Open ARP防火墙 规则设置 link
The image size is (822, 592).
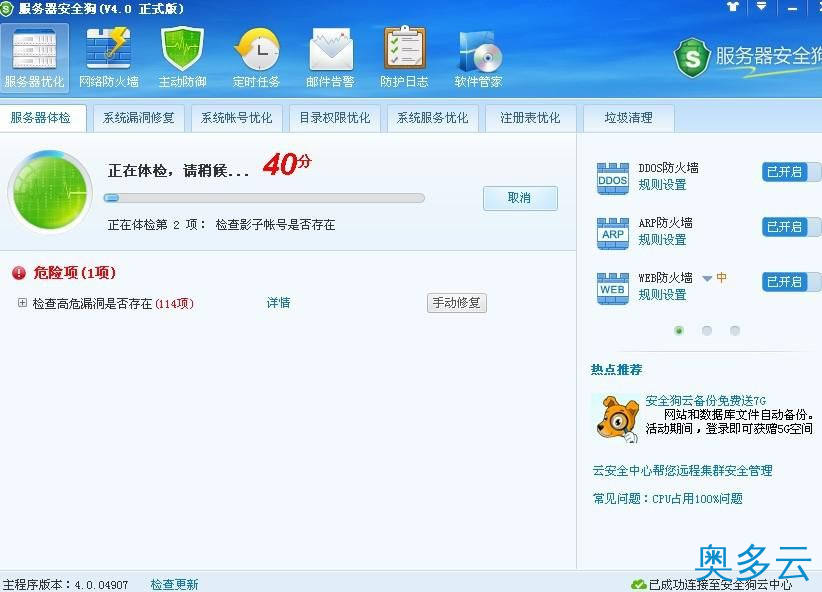click(x=662, y=240)
